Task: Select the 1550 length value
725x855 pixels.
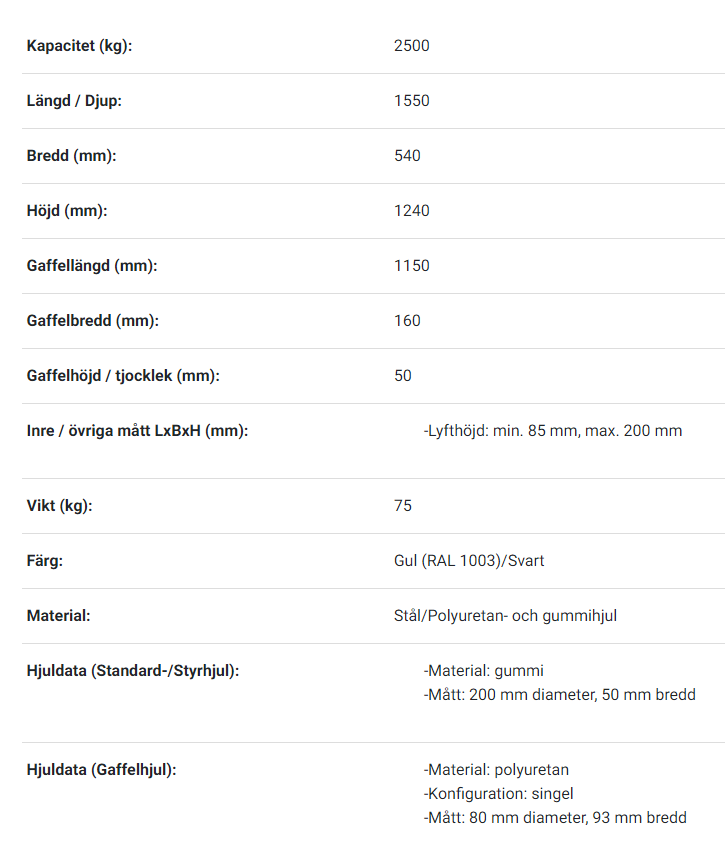Action: (412, 101)
